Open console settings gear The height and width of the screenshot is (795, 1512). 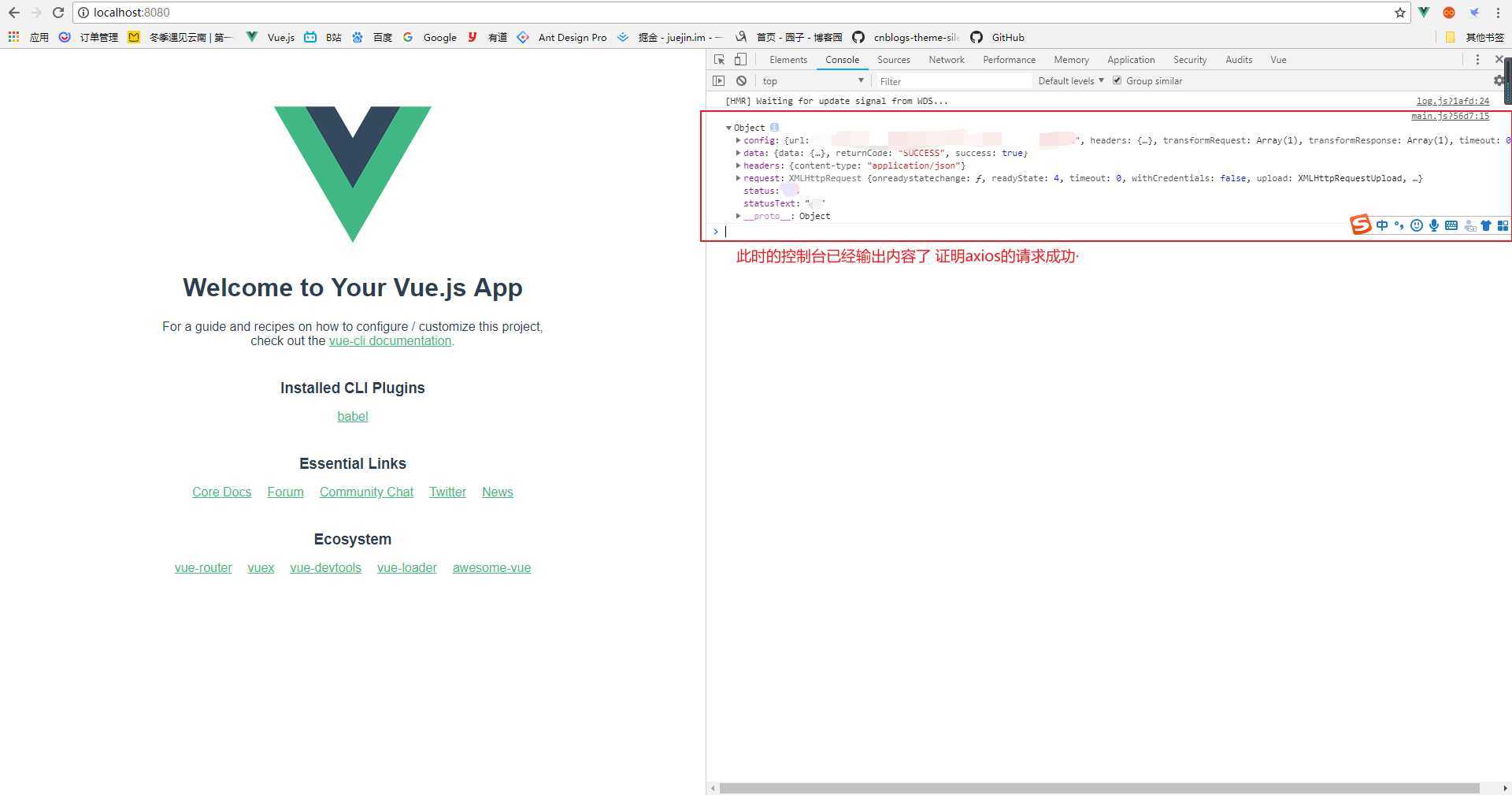(1499, 80)
